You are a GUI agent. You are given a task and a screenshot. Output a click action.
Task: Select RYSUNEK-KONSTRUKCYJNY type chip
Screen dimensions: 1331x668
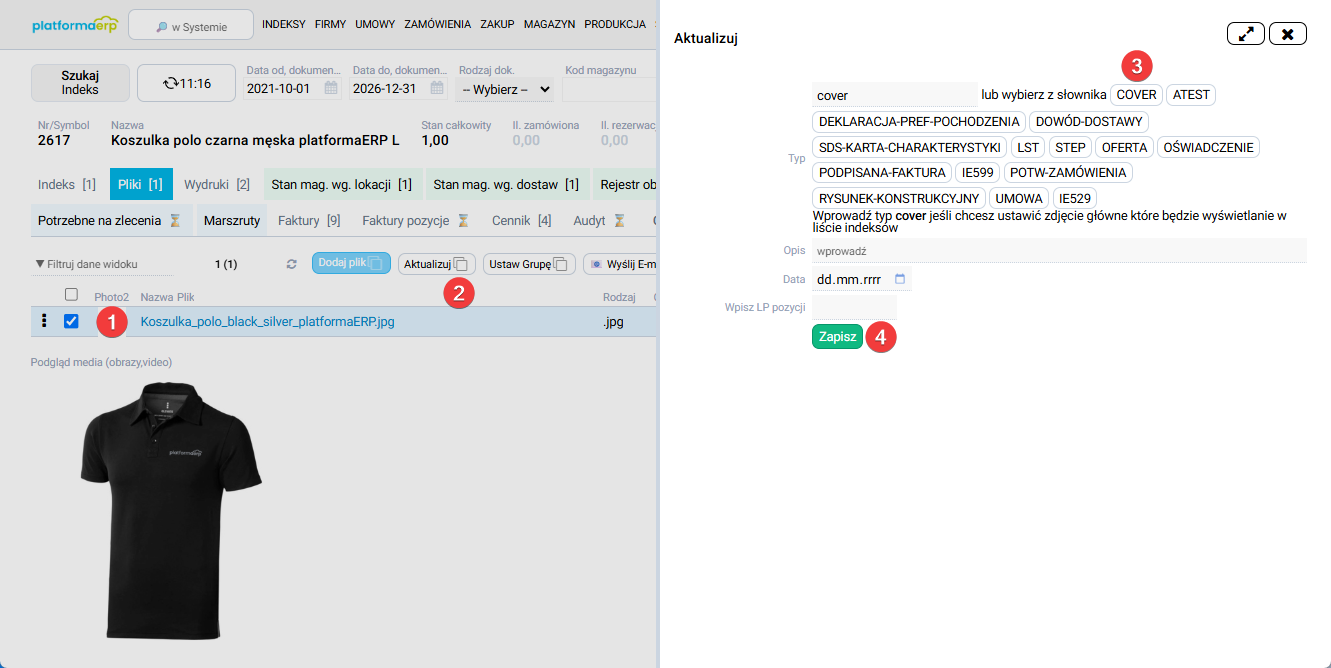click(x=899, y=198)
